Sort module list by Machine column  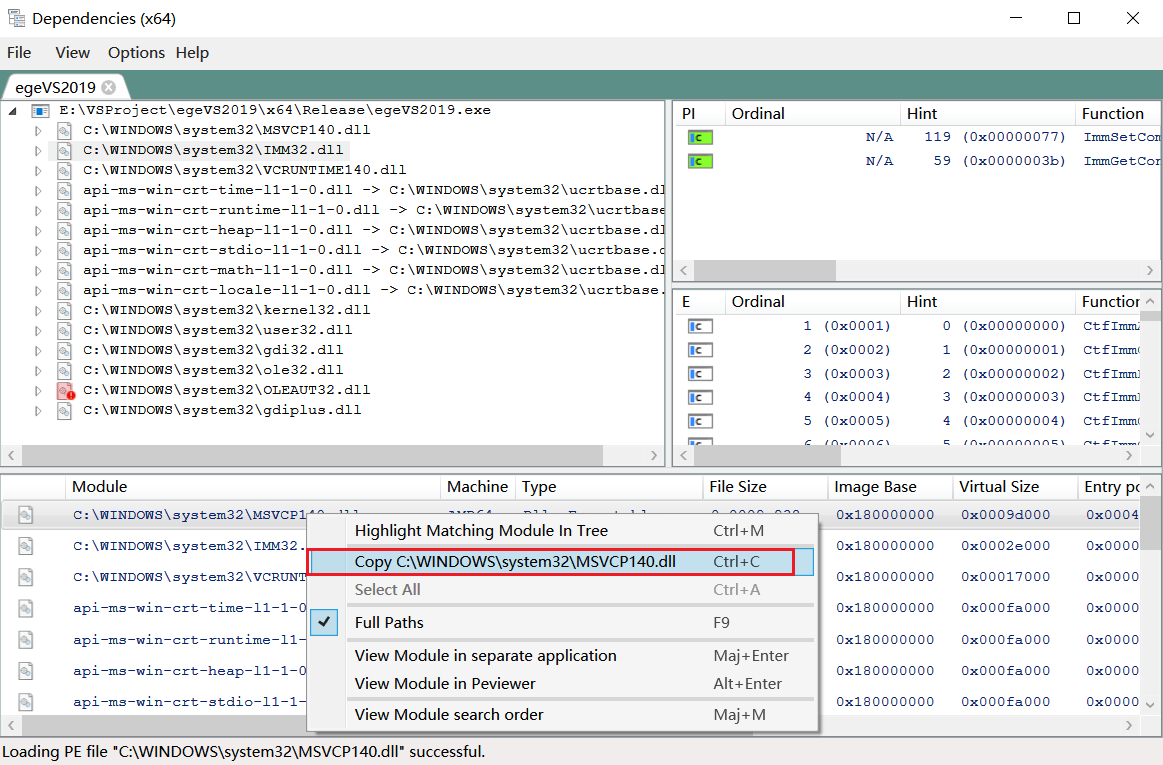478,487
